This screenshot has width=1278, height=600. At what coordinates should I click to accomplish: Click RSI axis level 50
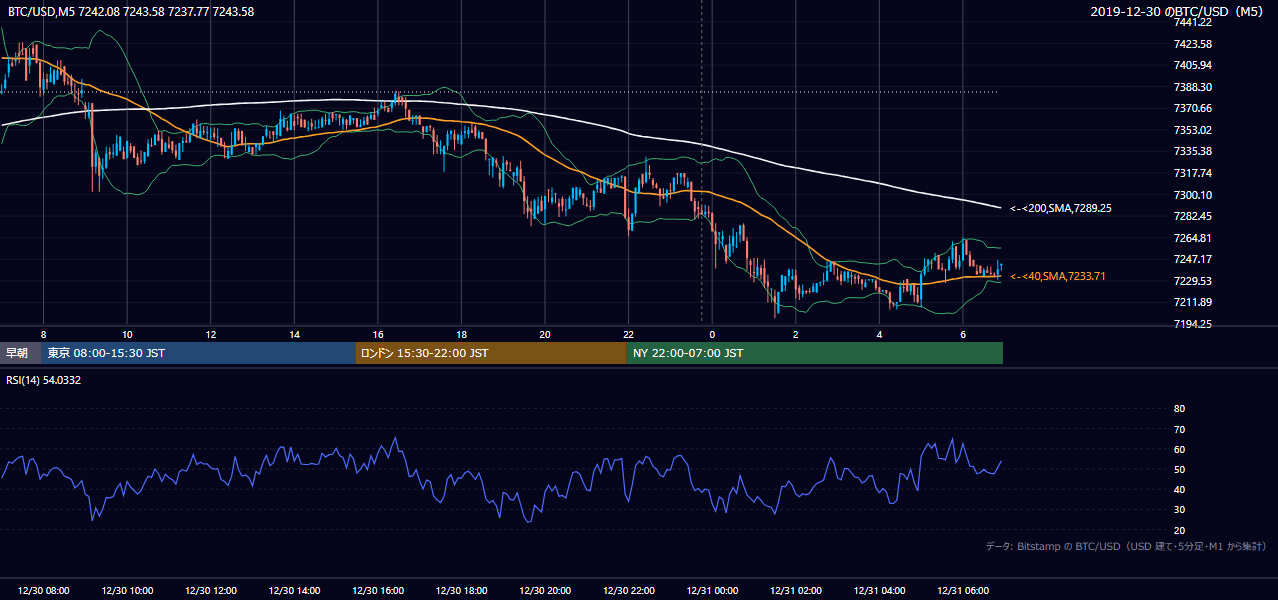[x=1179, y=470]
